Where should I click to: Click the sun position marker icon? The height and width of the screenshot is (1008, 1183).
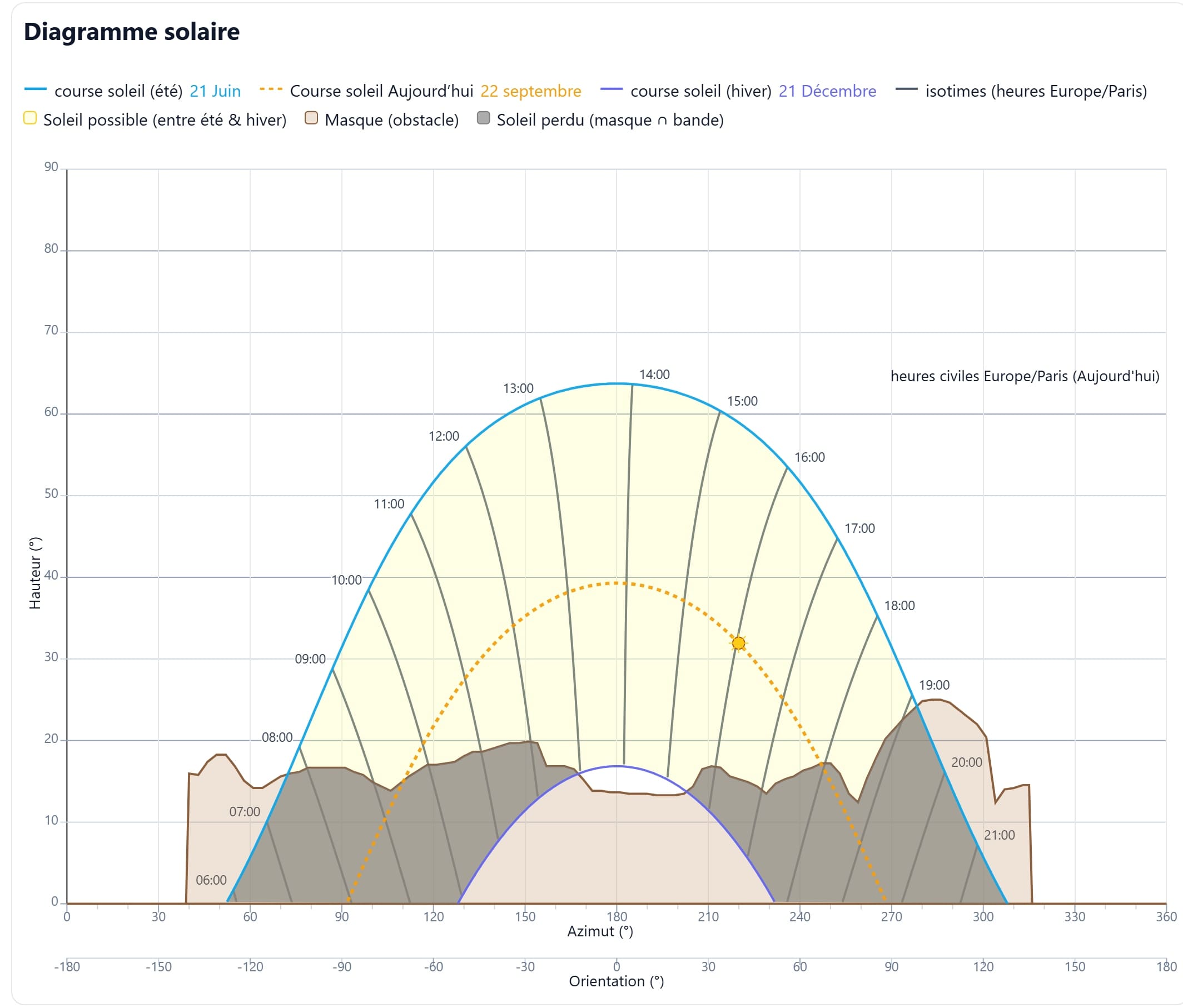738,643
